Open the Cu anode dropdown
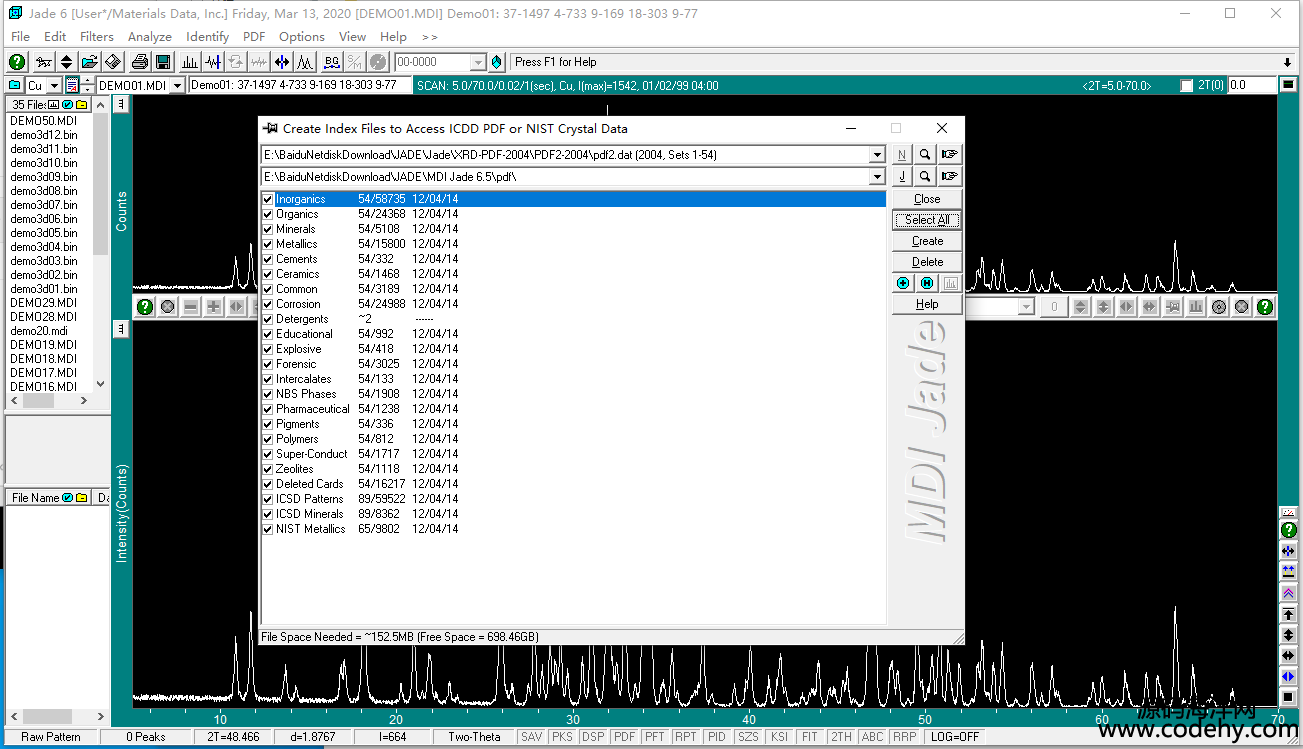The image size is (1303, 749). pyautogui.click(x=55, y=86)
